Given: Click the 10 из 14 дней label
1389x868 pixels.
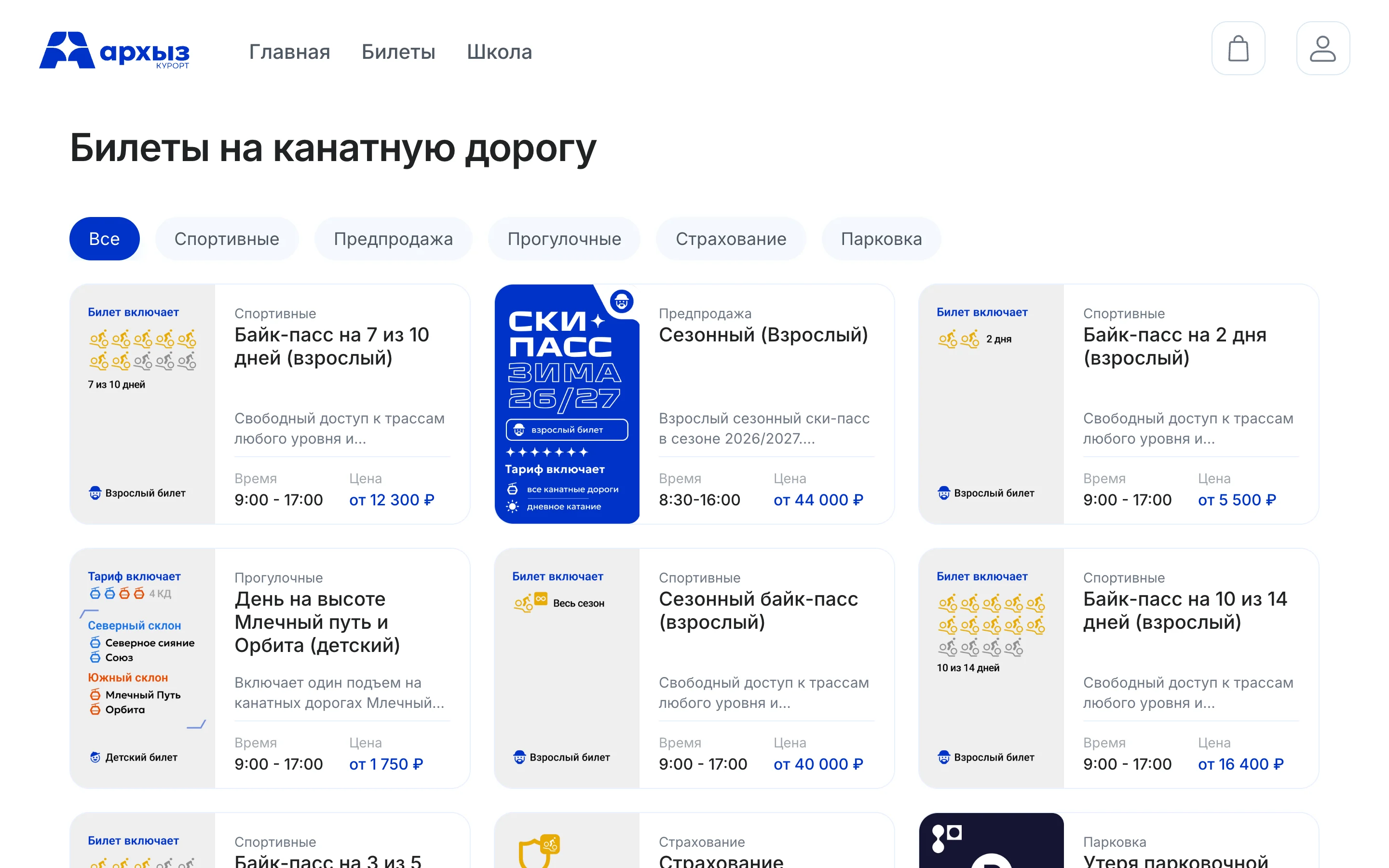Looking at the screenshot, I should pyautogui.click(x=968, y=668).
